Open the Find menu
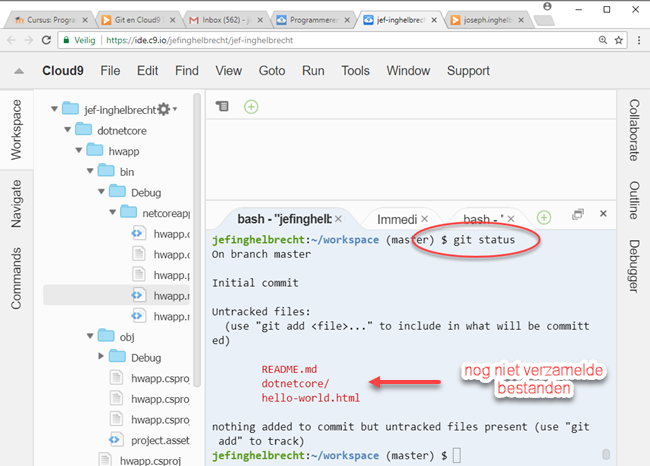The image size is (650, 466). [187, 71]
